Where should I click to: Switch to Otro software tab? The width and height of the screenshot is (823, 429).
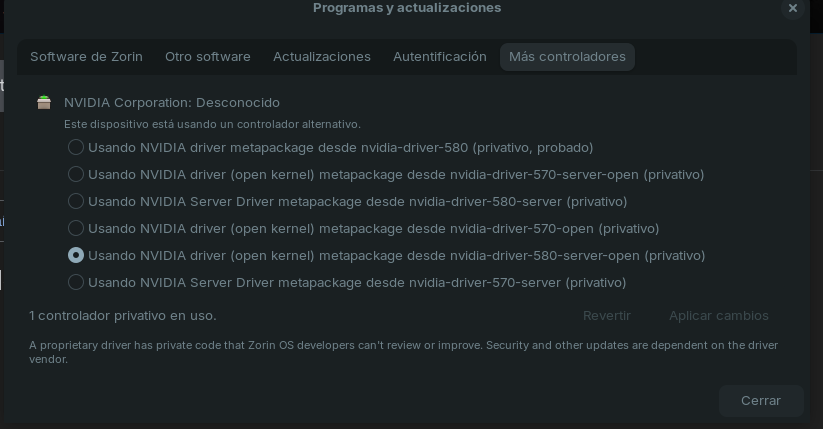click(x=208, y=57)
